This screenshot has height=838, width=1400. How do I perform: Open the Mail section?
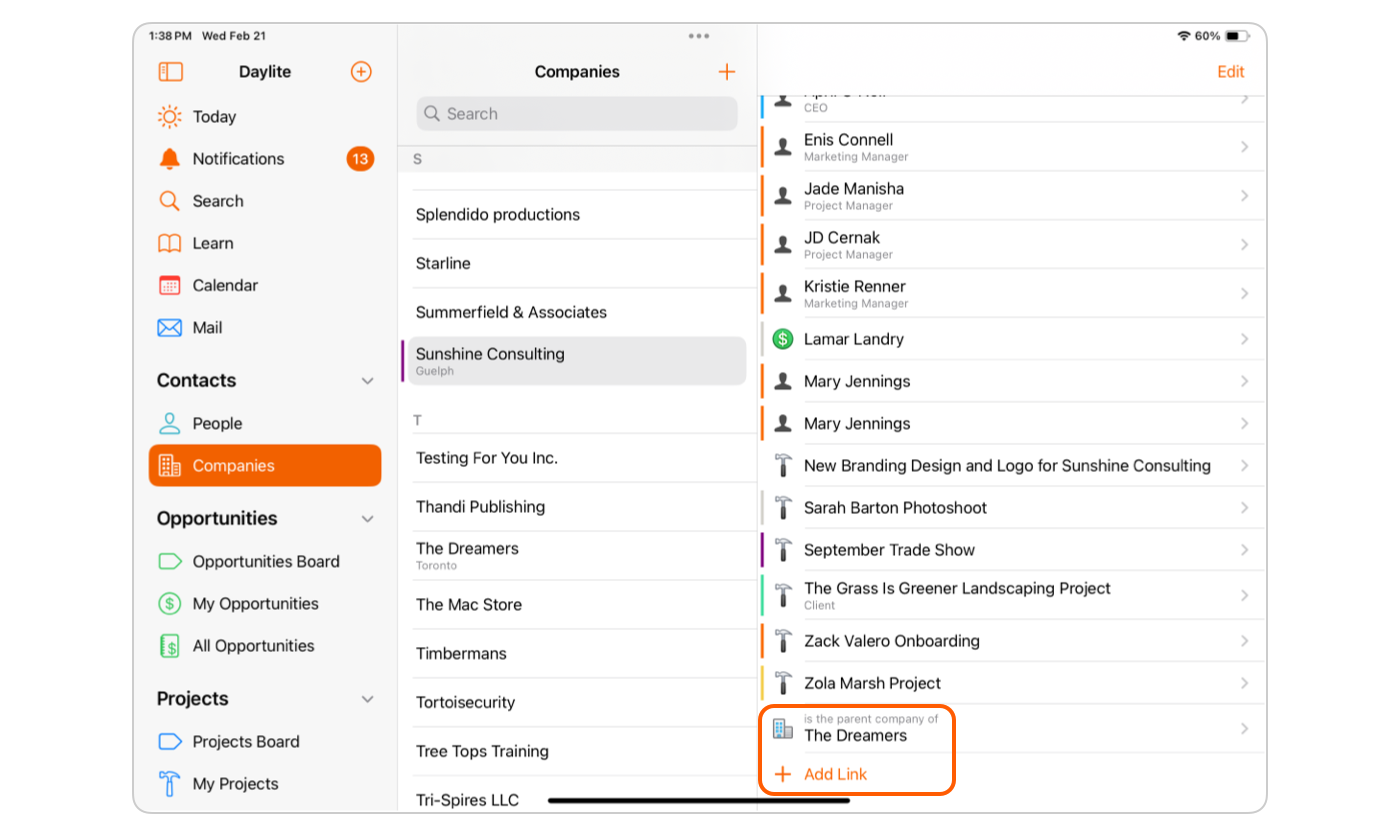[207, 328]
